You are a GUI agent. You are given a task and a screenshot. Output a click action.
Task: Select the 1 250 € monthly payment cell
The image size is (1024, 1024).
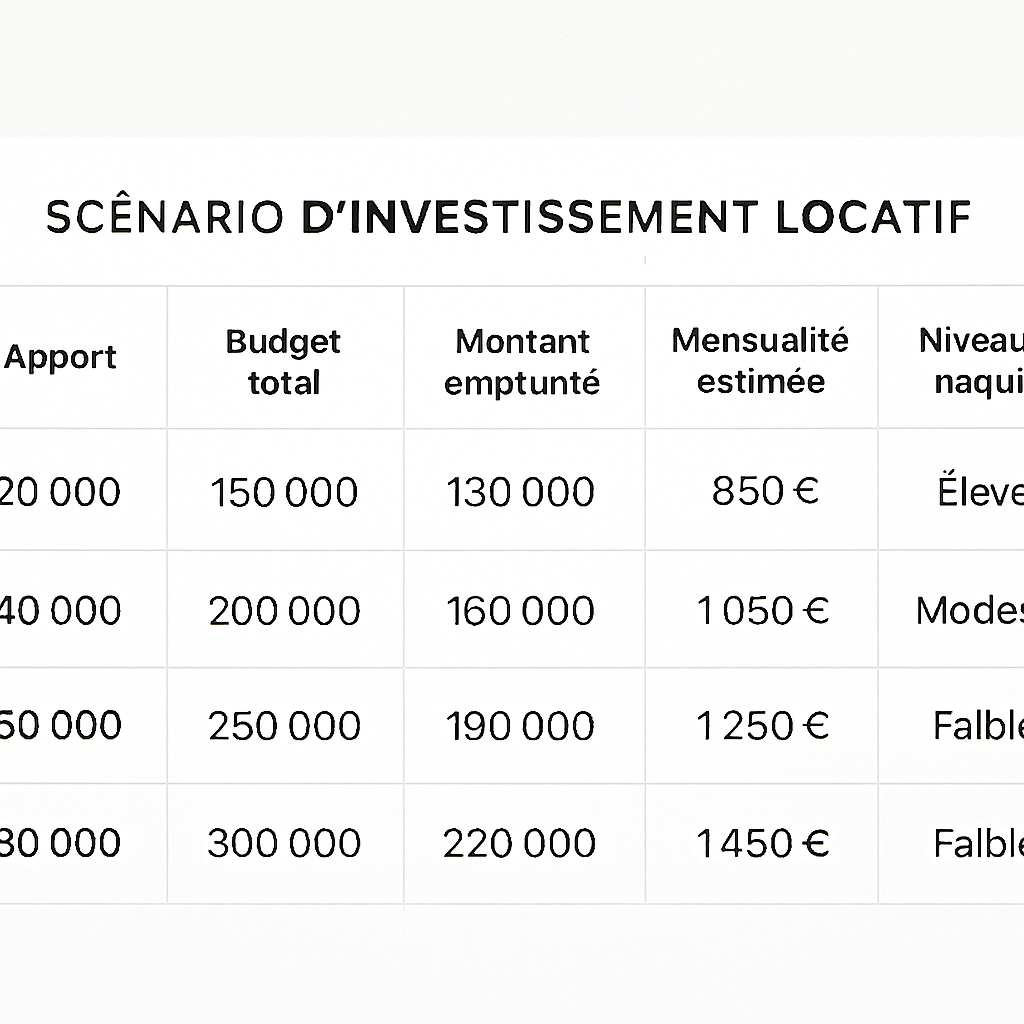pos(763,726)
